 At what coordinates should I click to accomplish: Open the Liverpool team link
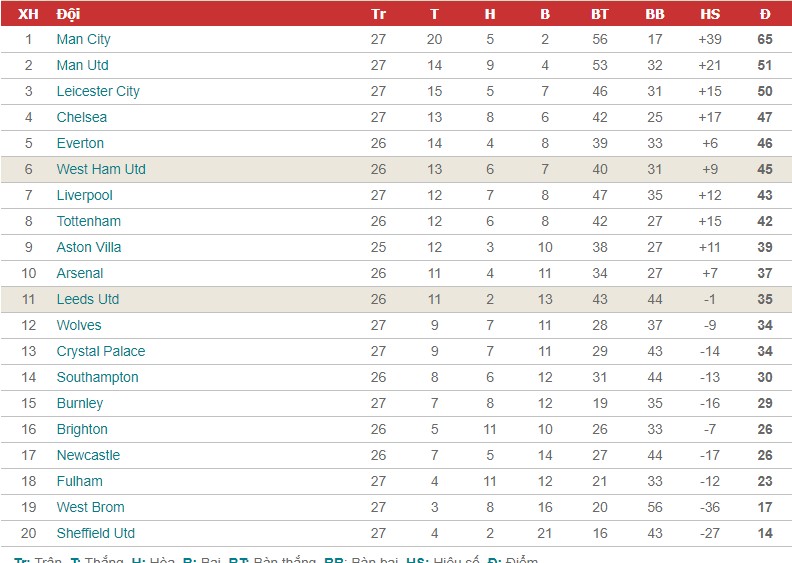tap(84, 195)
